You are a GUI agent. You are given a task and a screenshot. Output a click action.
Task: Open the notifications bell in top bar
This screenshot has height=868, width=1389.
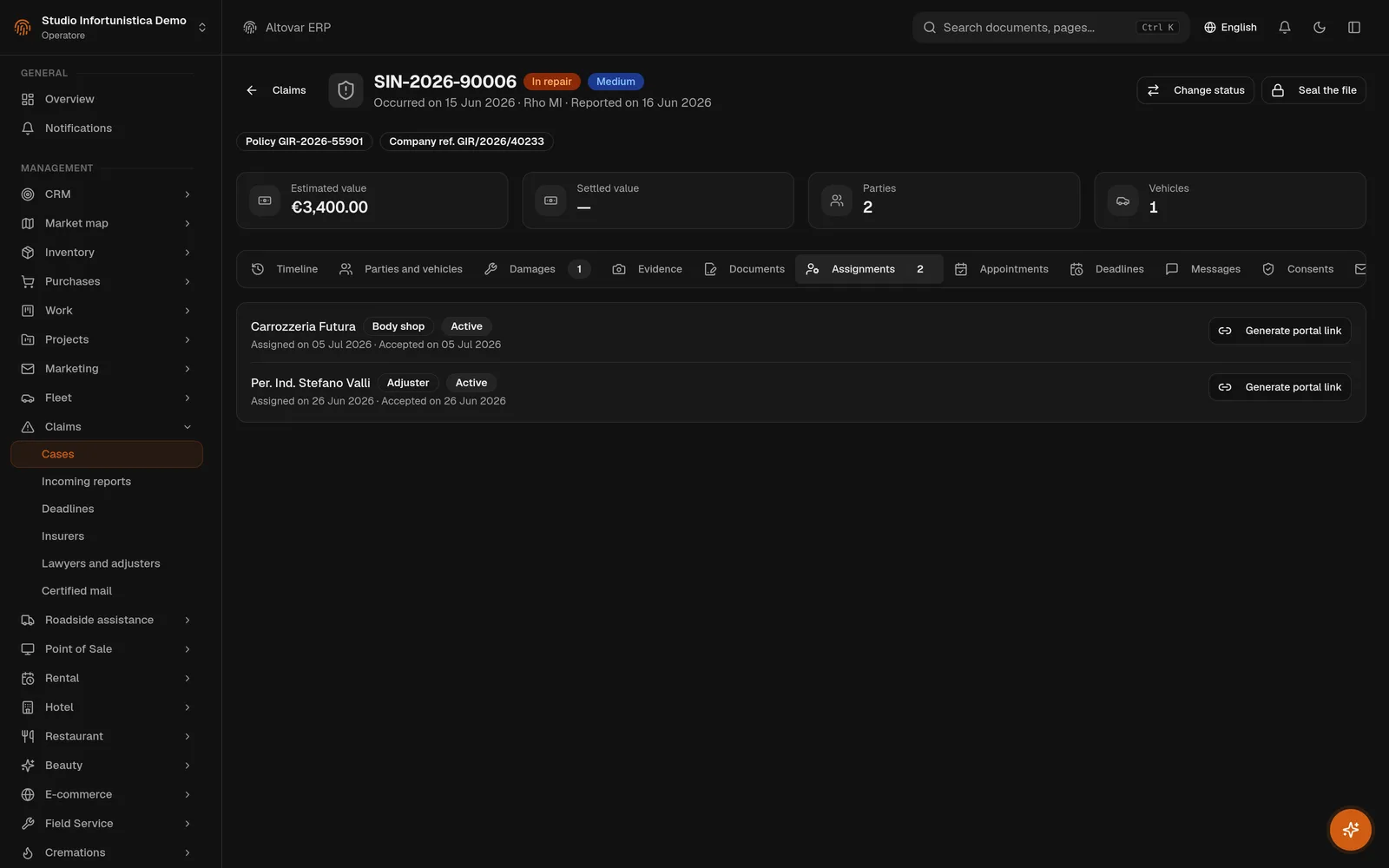click(x=1285, y=28)
